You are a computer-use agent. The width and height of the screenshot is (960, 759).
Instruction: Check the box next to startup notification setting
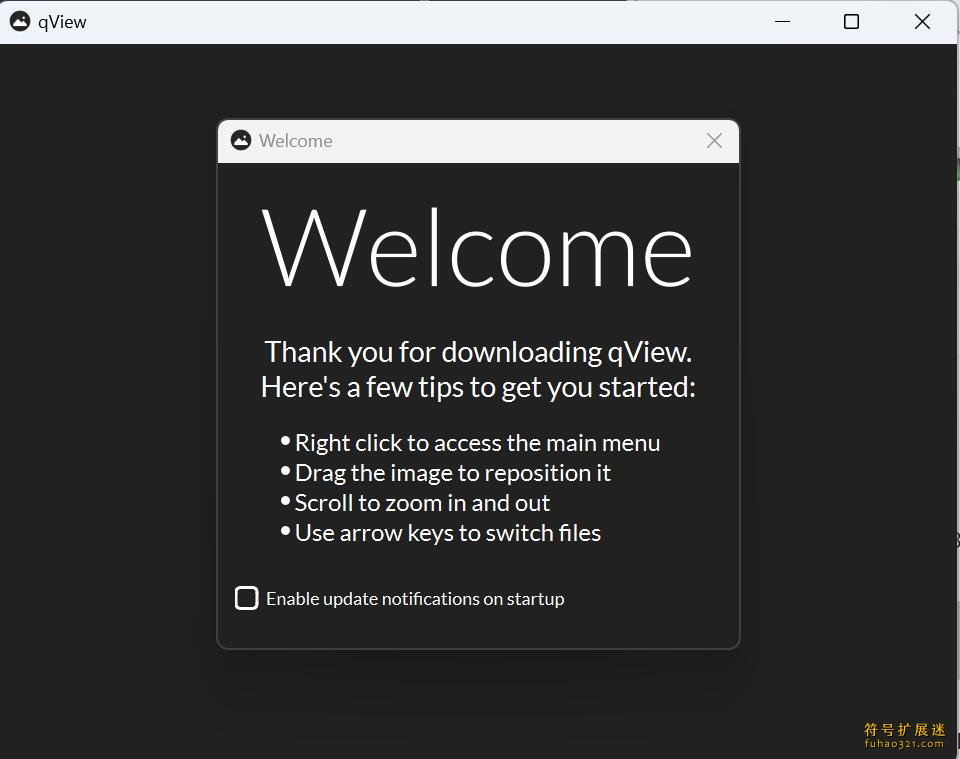click(x=246, y=598)
